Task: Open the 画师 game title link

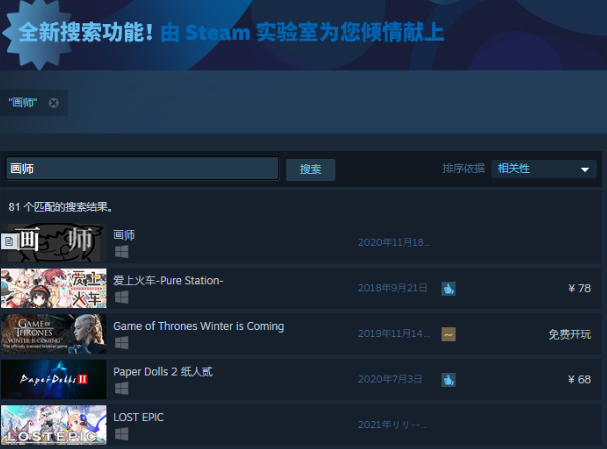Action: click(124, 235)
